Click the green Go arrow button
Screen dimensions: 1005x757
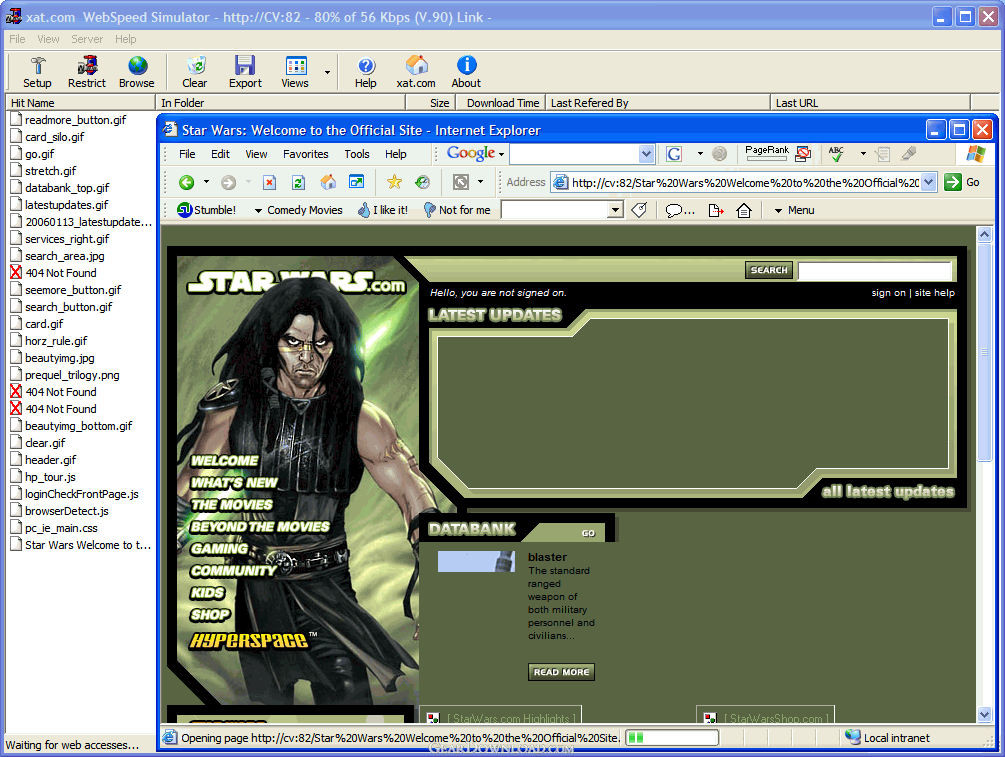click(953, 182)
